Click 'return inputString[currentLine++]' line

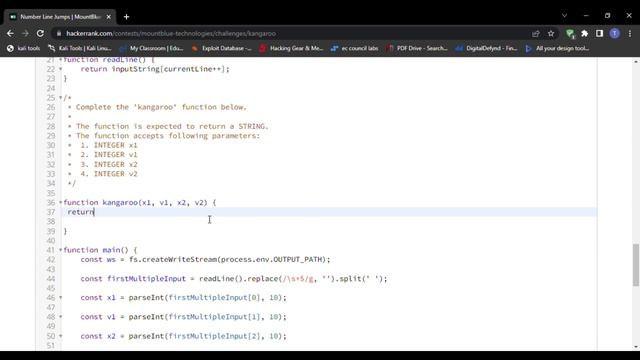tap(155, 69)
